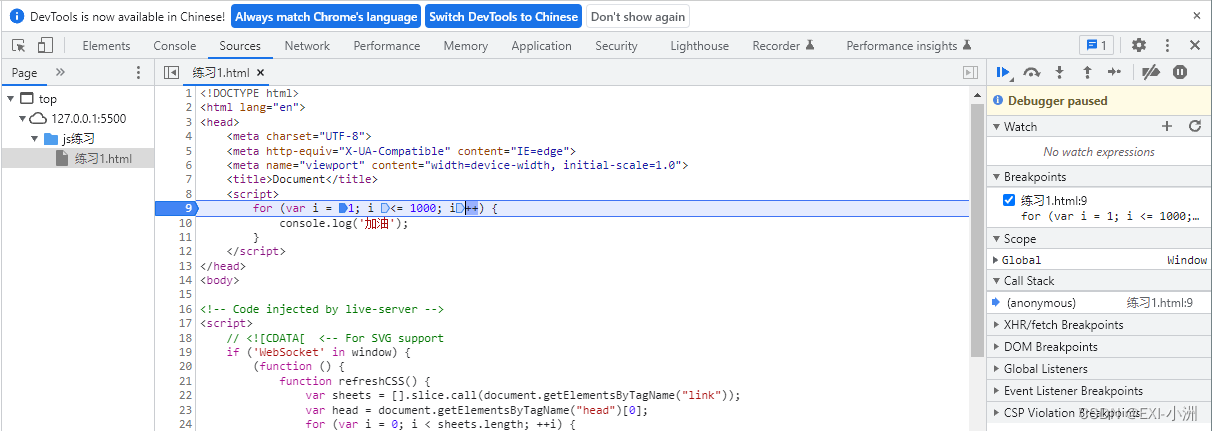Viewport: 1212px width, 431px height.
Task: Open the Security tab
Action: click(616, 46)
